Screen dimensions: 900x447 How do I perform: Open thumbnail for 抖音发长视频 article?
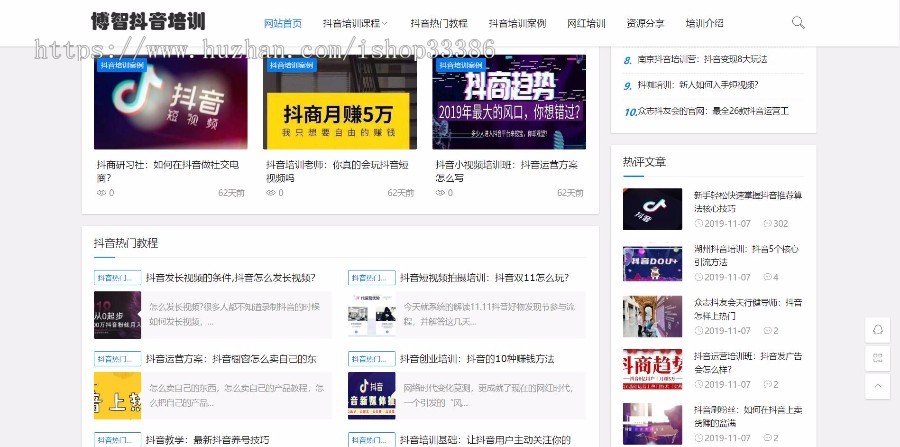coord(118,315)
